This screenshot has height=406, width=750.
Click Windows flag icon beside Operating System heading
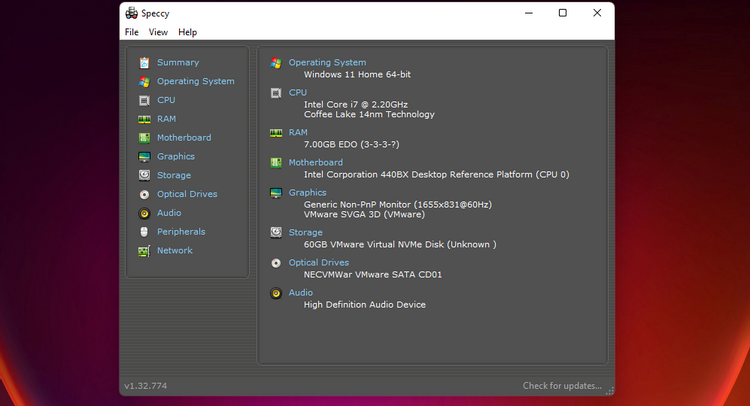click(x=276, y=63)
